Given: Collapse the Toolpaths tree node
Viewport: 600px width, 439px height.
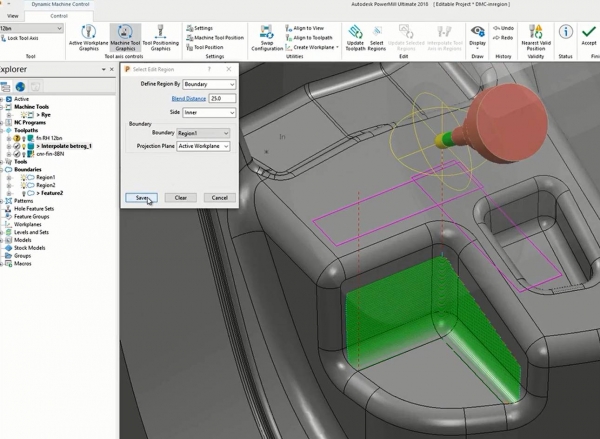Looking at the screenshot, I should coord(2,131).
